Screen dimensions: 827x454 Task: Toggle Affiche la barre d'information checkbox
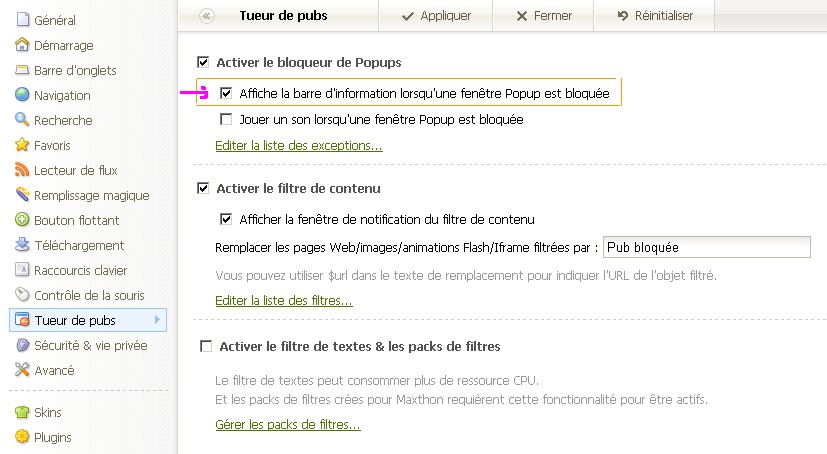[x=226, y=93]
